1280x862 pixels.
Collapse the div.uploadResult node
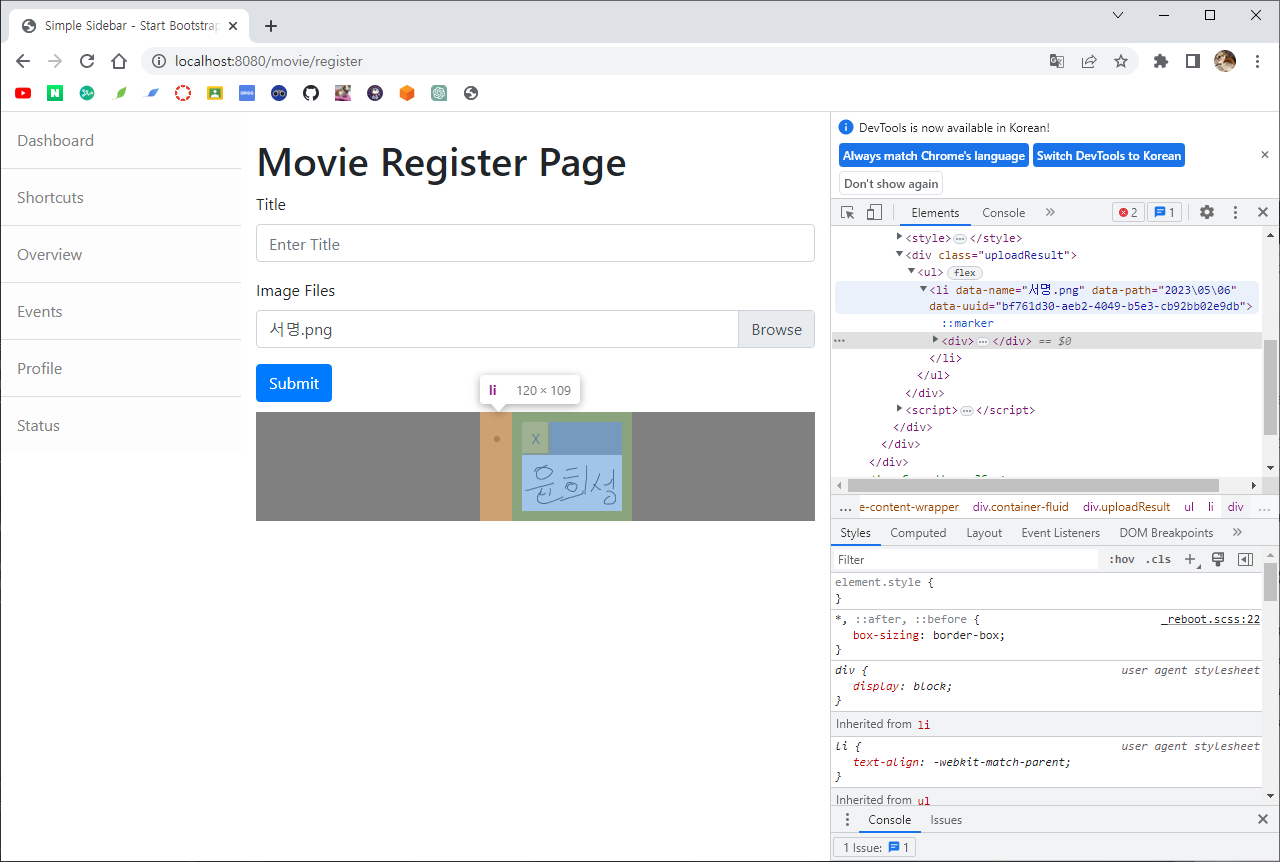(x=899, y=255)
